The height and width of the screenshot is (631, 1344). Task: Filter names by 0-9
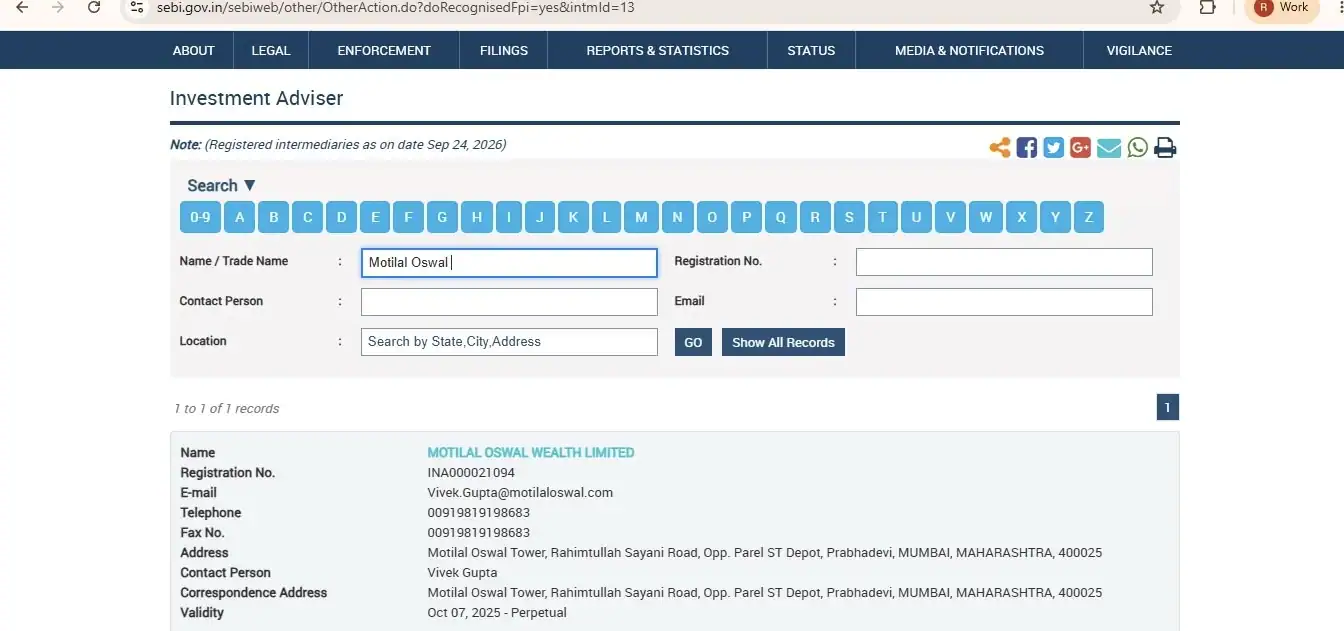(x=200, y=217)
